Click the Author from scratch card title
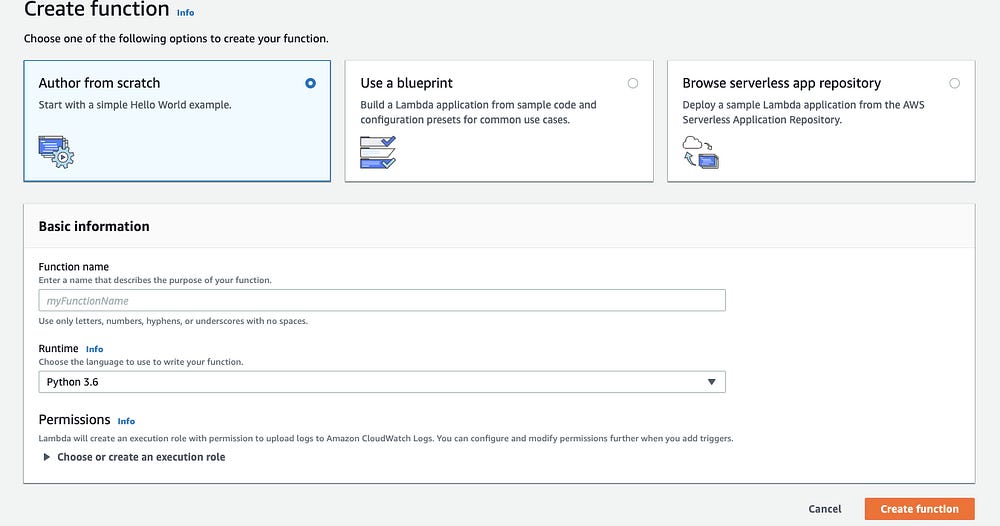The image size is (1000, 526). click(99, 83)
